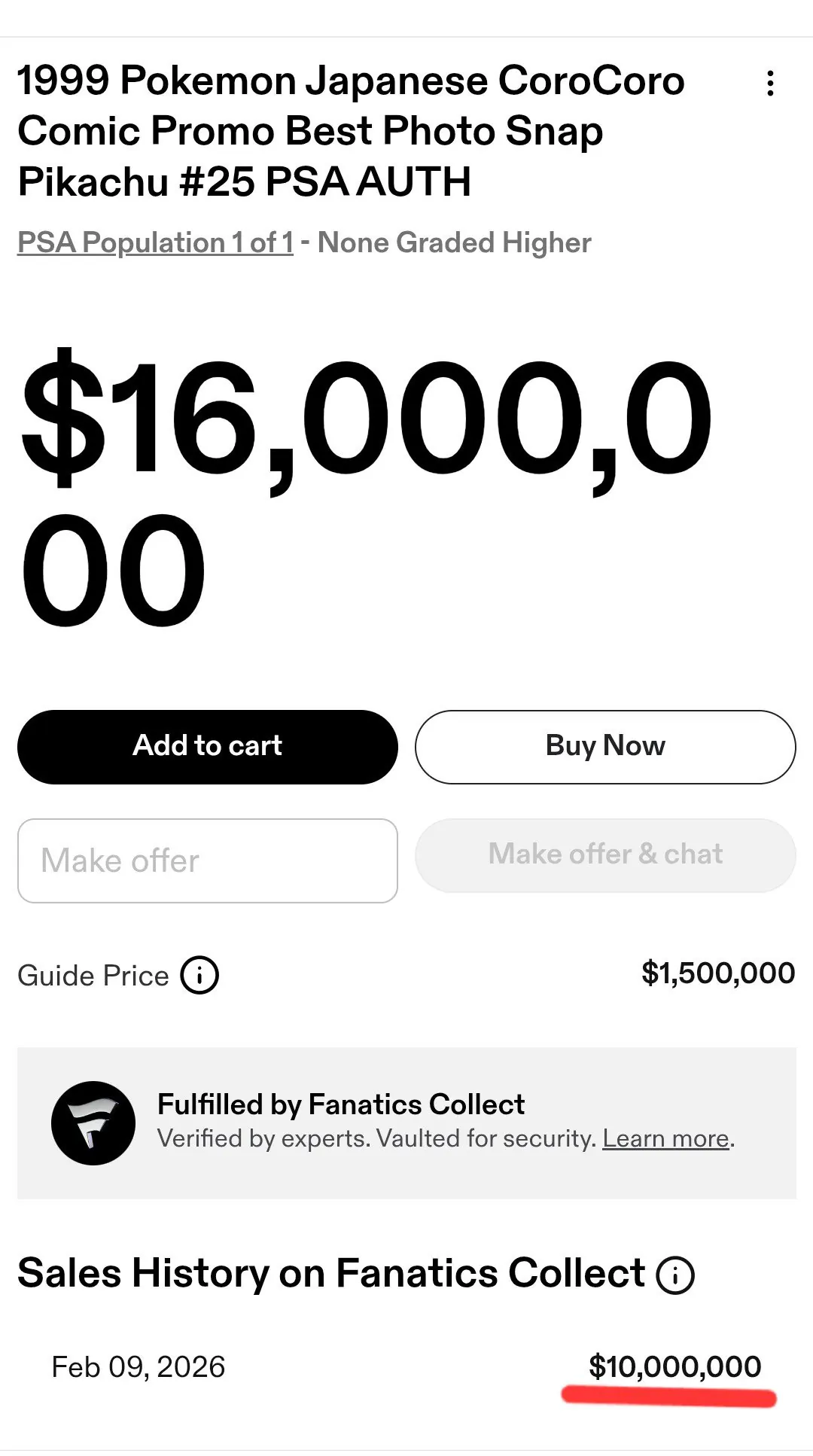The height and width of the screenshot is (1456, 813).
Task: Click the Fulfilled by Fanatics Collect heading
Action: point(340,1104)
